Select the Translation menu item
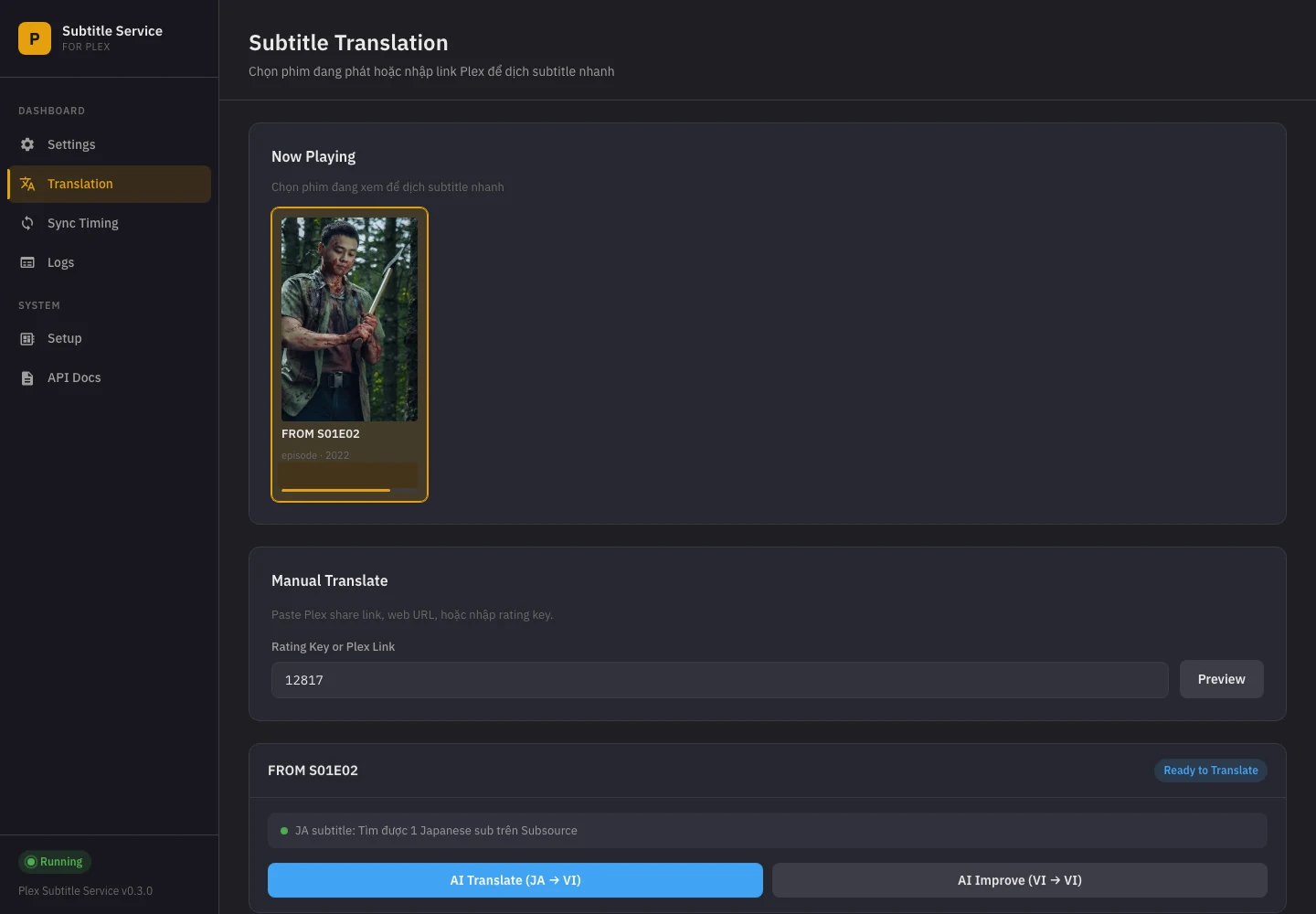 109,184
